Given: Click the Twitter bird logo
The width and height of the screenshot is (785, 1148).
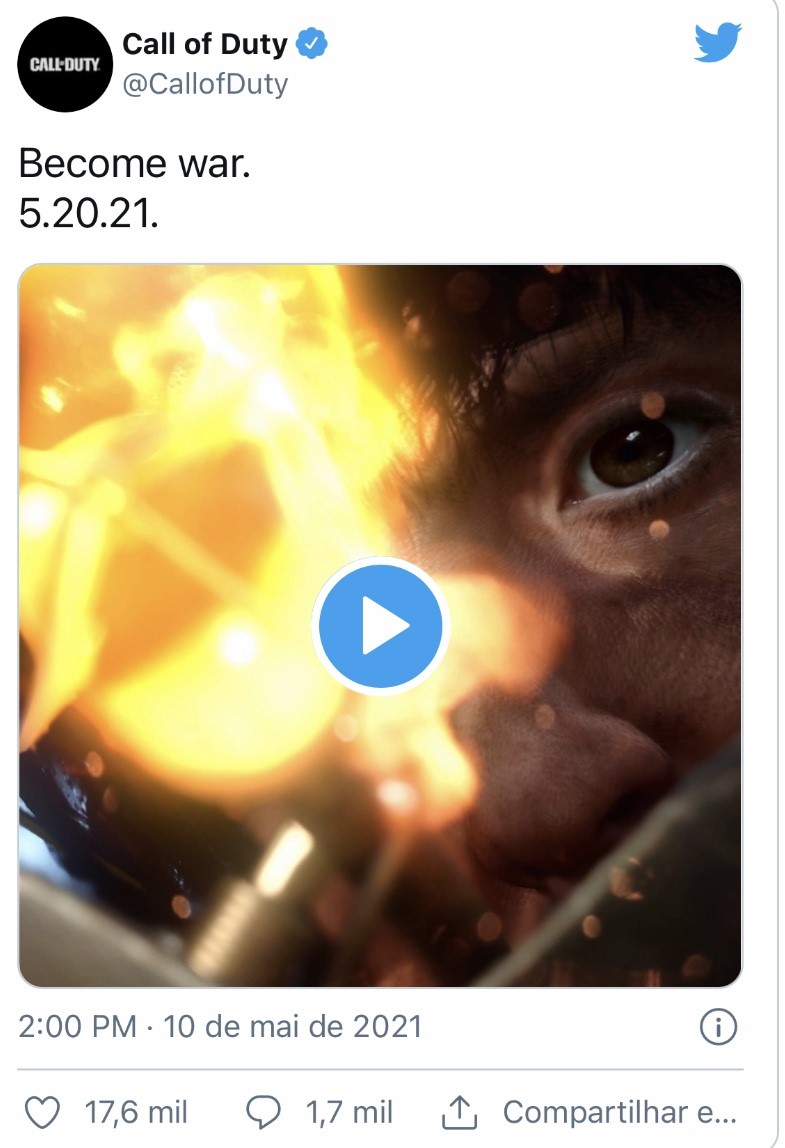Looking at the screenshot, I should [x=718, y=42].
